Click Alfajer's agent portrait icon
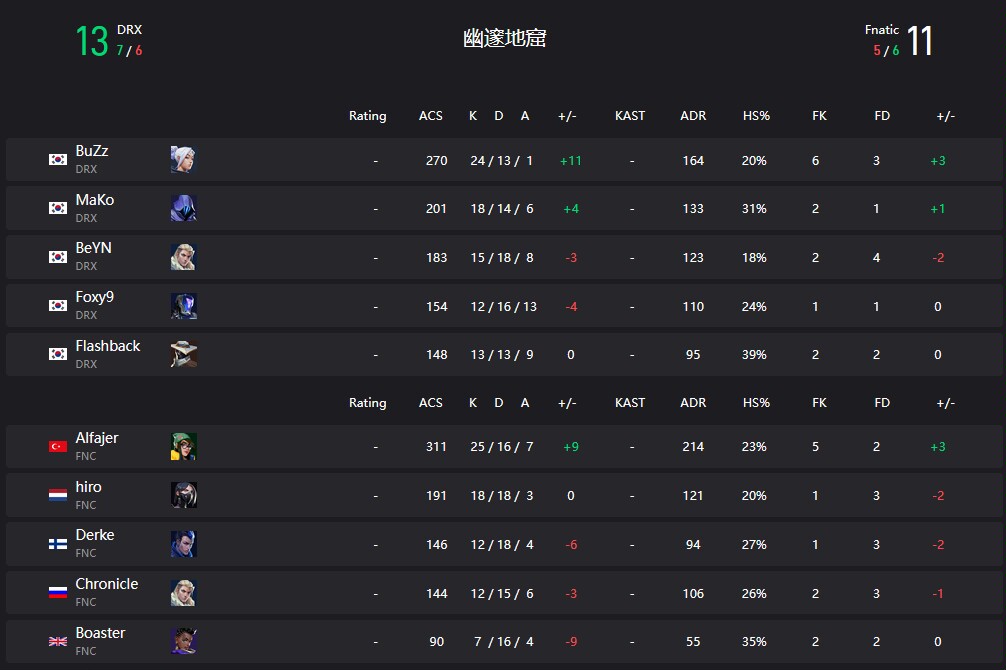This screenshot has width=1006, height=670. tap(183, 447)
